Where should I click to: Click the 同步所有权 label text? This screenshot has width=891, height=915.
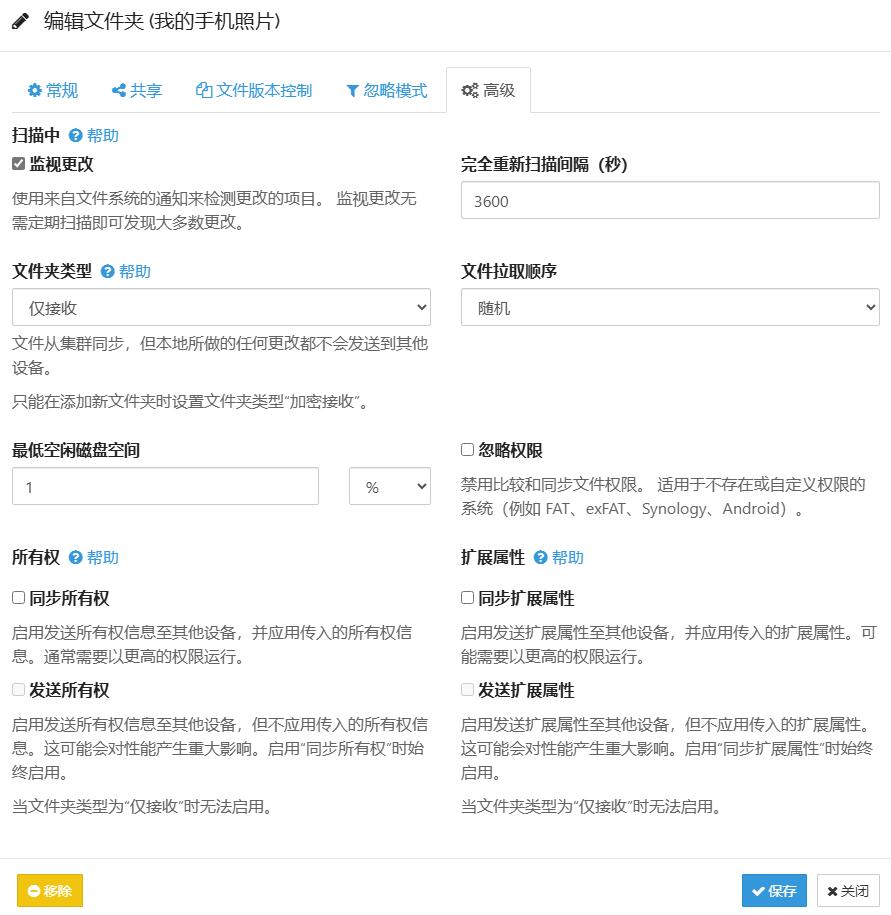(69, 598)
